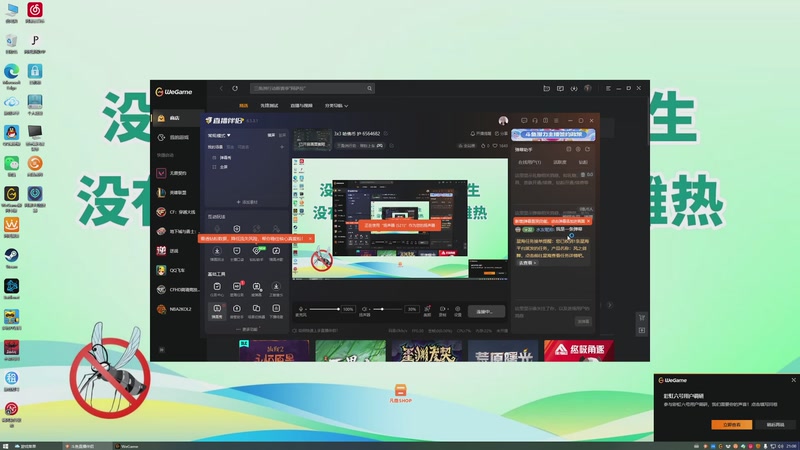Image resolution: width=800 pixels, height=450 pixels.
Task: Click the add source plus button
Action: click(x=247, y=202)
